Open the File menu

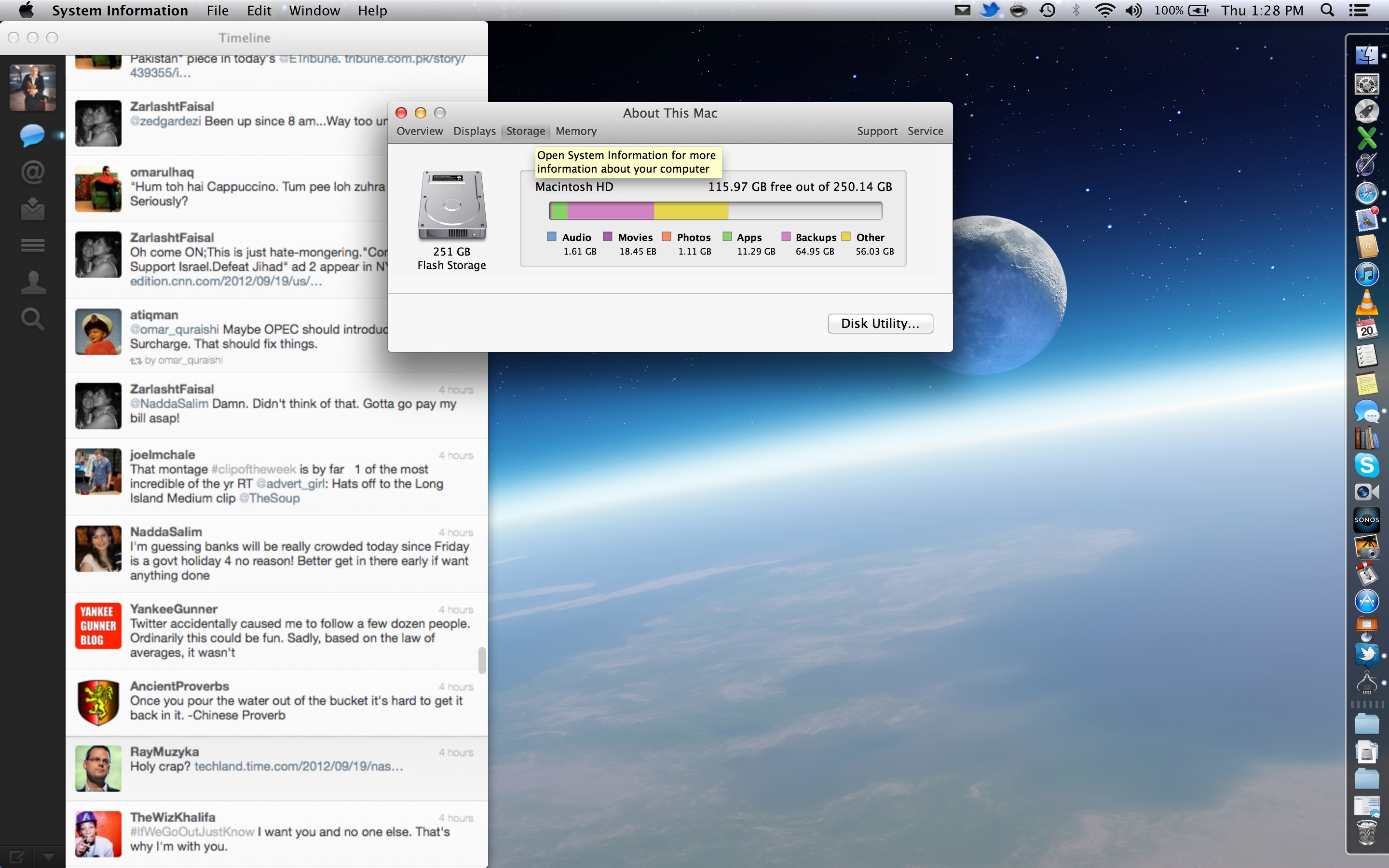(218, 10)
